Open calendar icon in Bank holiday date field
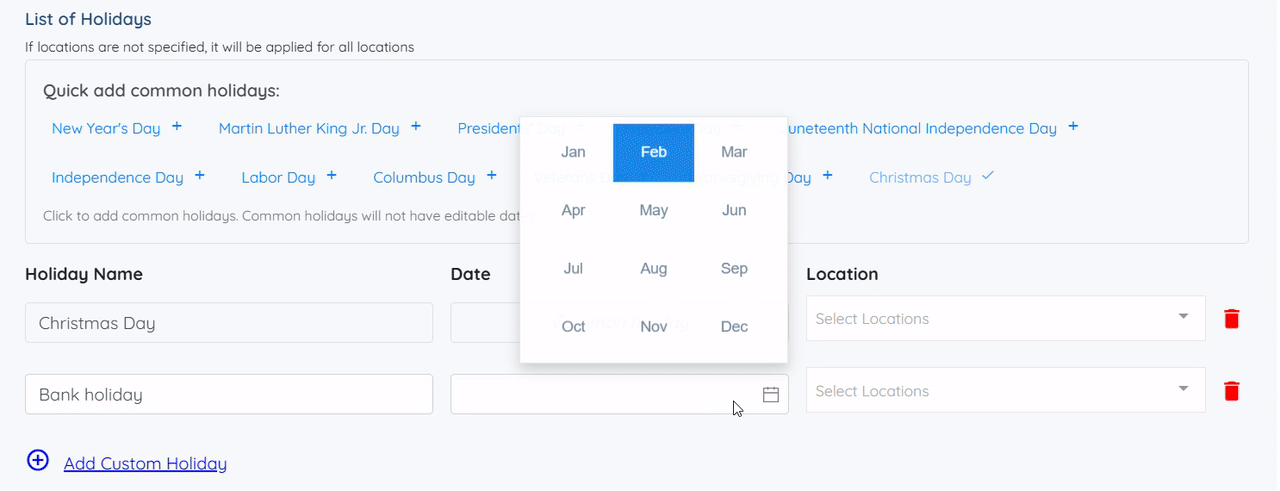The image size is (1280, 491). click(771, 395)
